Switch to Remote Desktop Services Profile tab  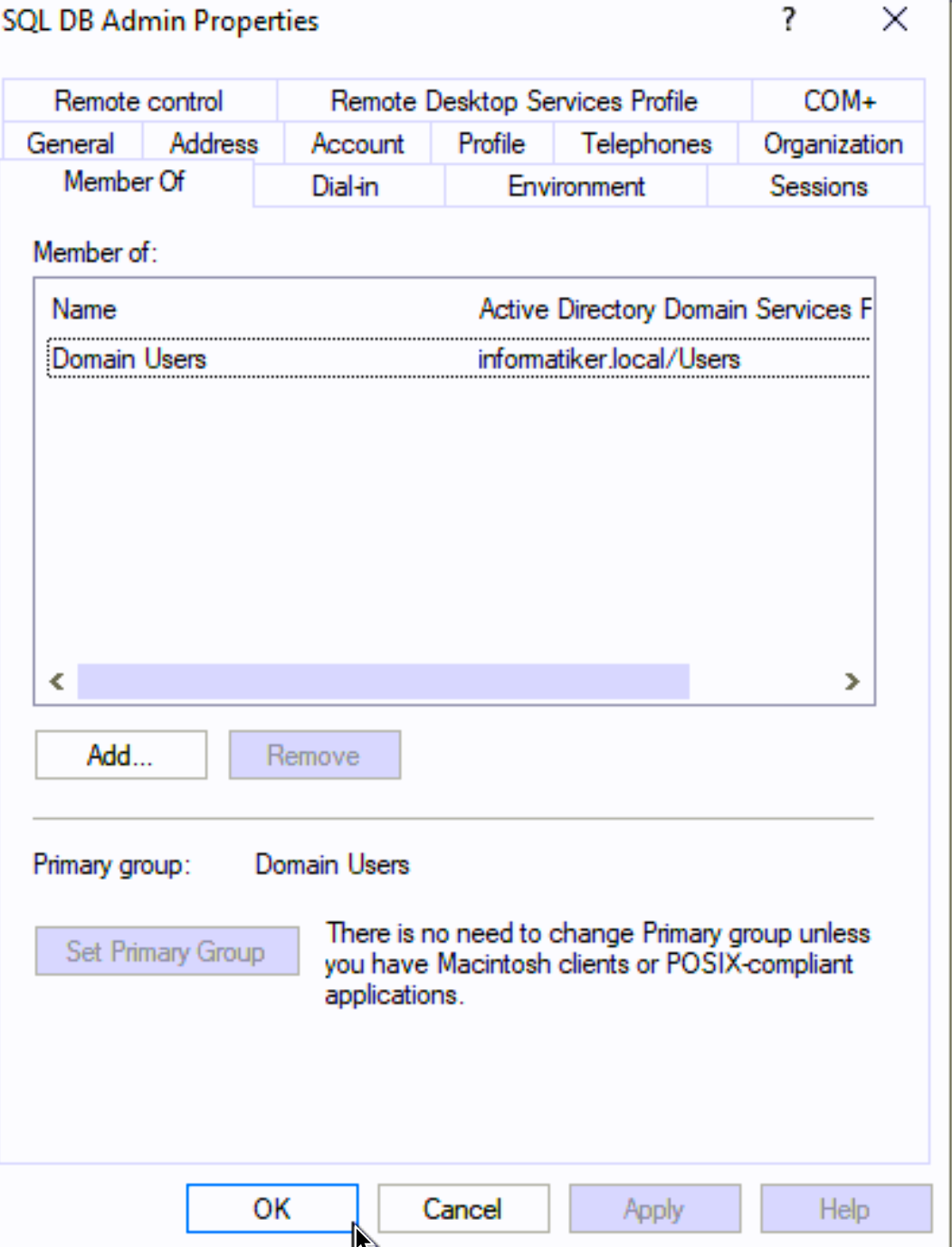click(x=514, y=100)
